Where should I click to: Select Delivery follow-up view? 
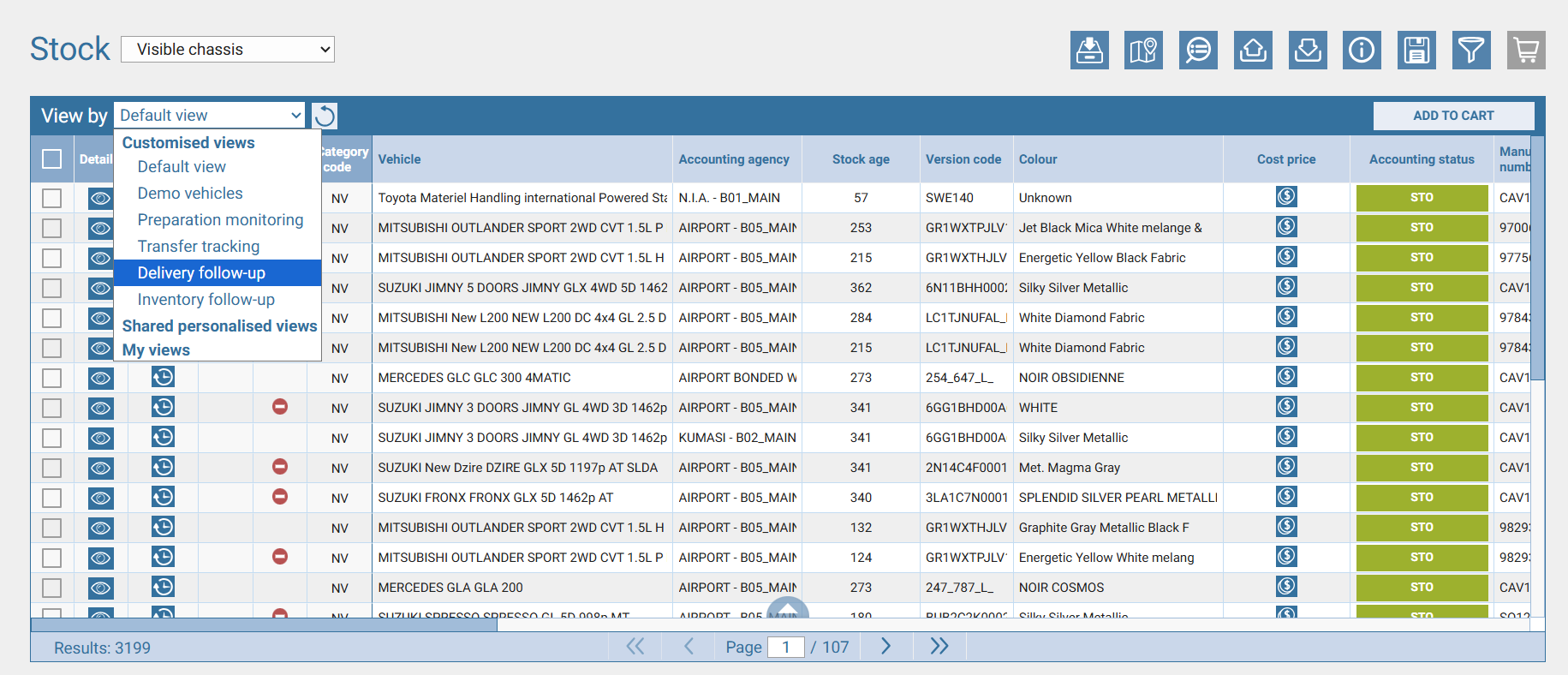218,272
